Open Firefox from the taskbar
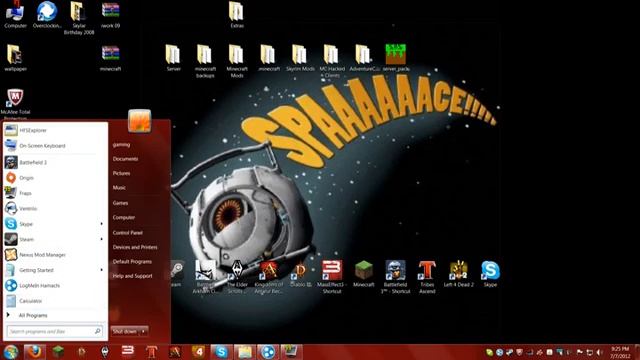640x360 pixels. pyautogui.click(x=35, y=352)
